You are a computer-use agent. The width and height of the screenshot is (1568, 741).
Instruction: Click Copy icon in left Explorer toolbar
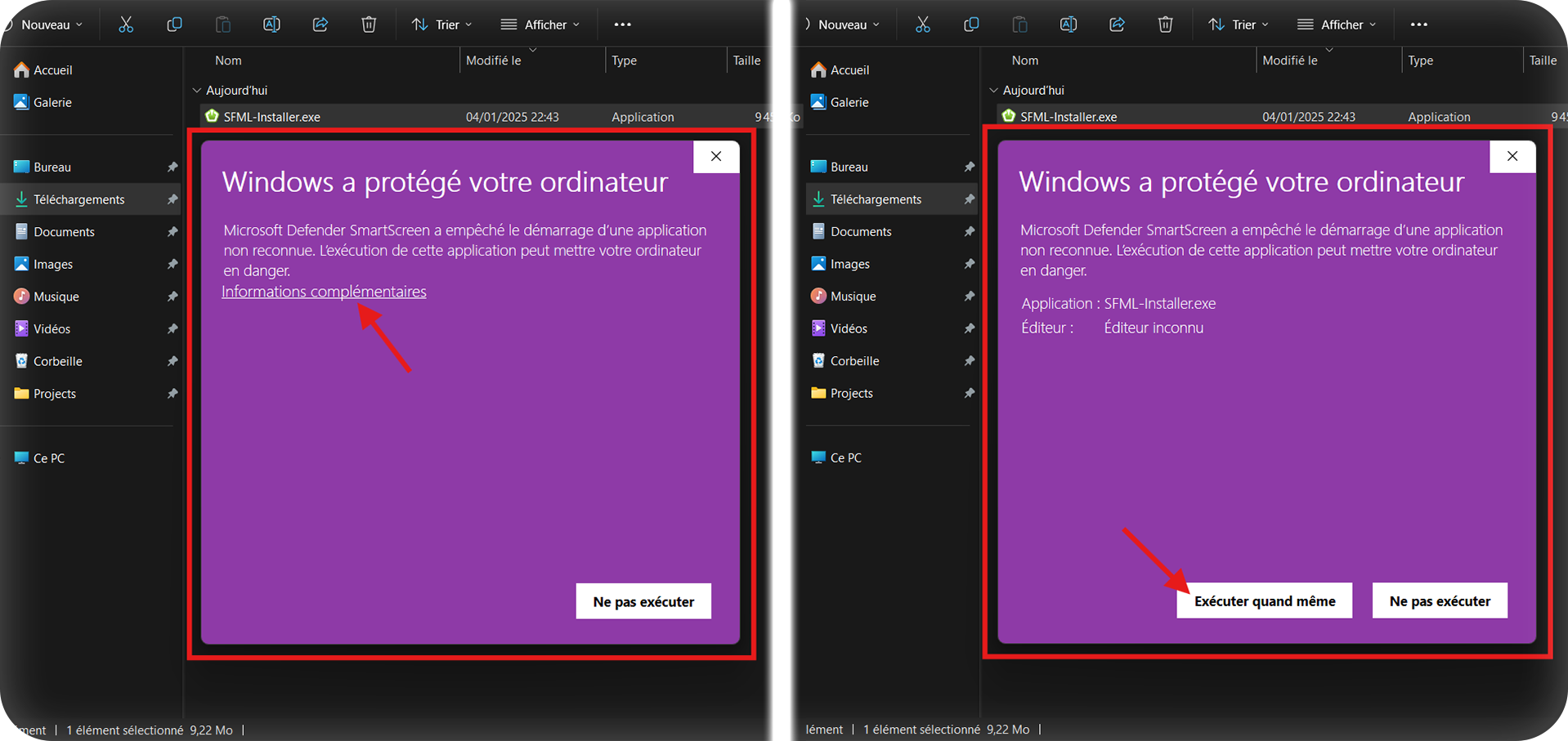(174, 25)
